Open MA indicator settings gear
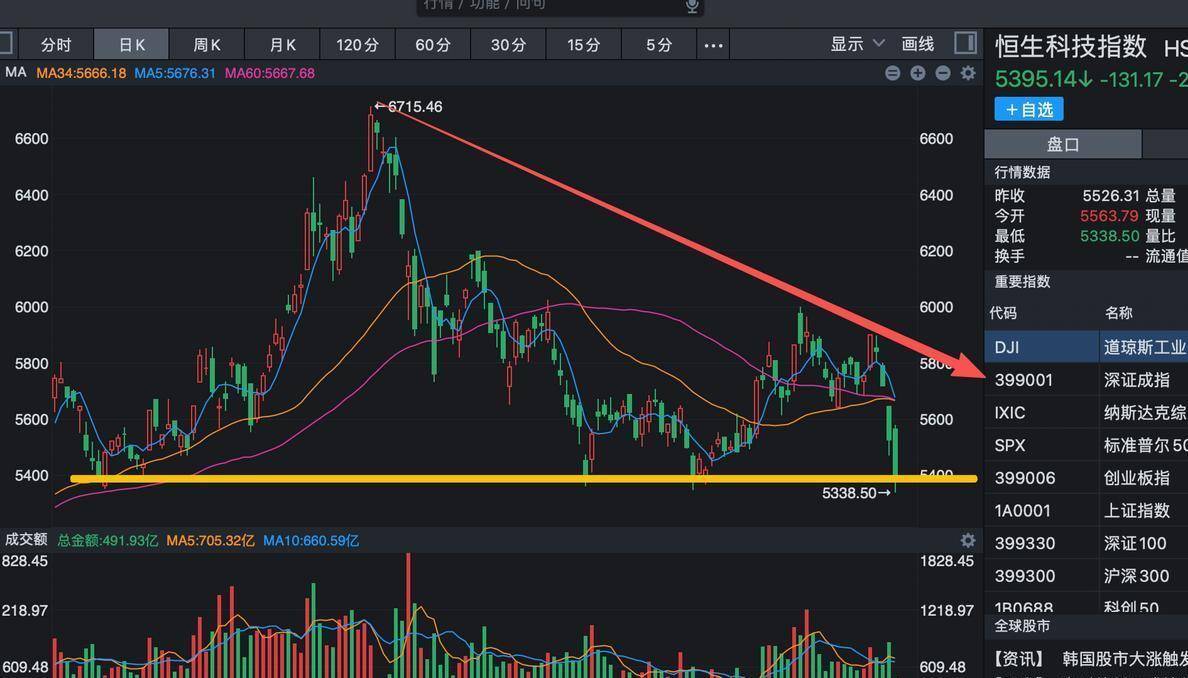This screenshot has width=1188, height=678. point(967,73)
